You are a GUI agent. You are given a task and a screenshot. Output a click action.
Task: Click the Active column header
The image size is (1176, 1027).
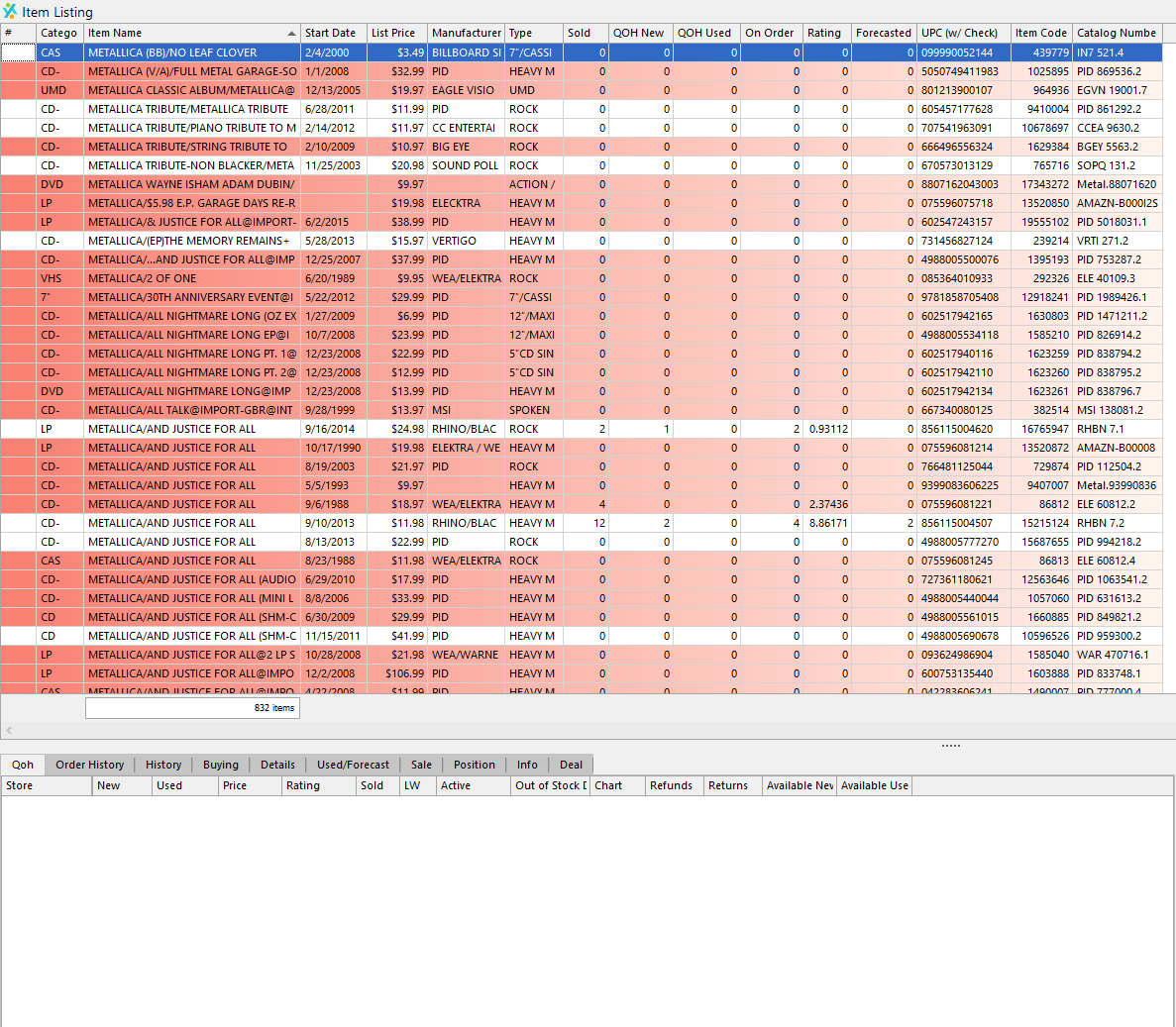[x=474, y=785]
